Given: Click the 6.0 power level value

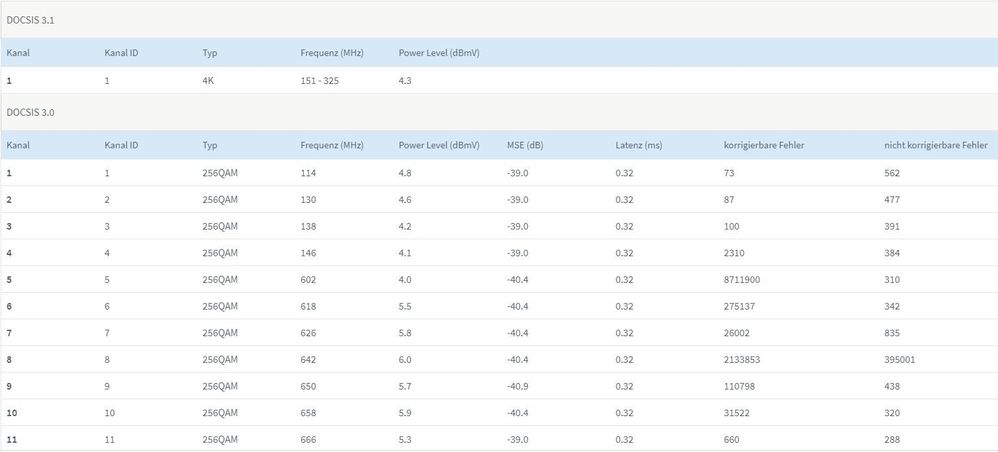Looking at the screenshot, I should point(405,359).
